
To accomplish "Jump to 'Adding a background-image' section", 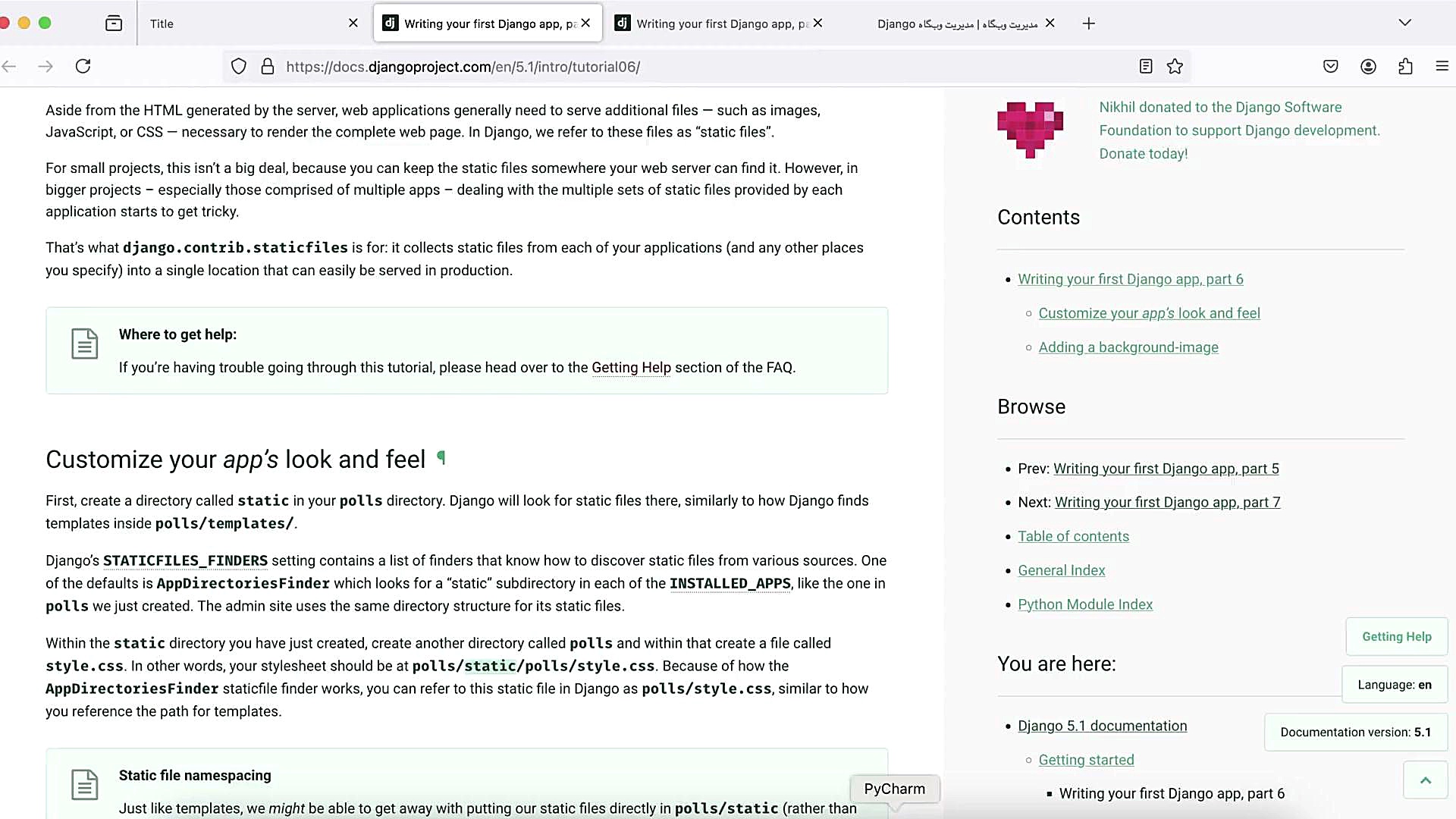I will (1128, 348).
